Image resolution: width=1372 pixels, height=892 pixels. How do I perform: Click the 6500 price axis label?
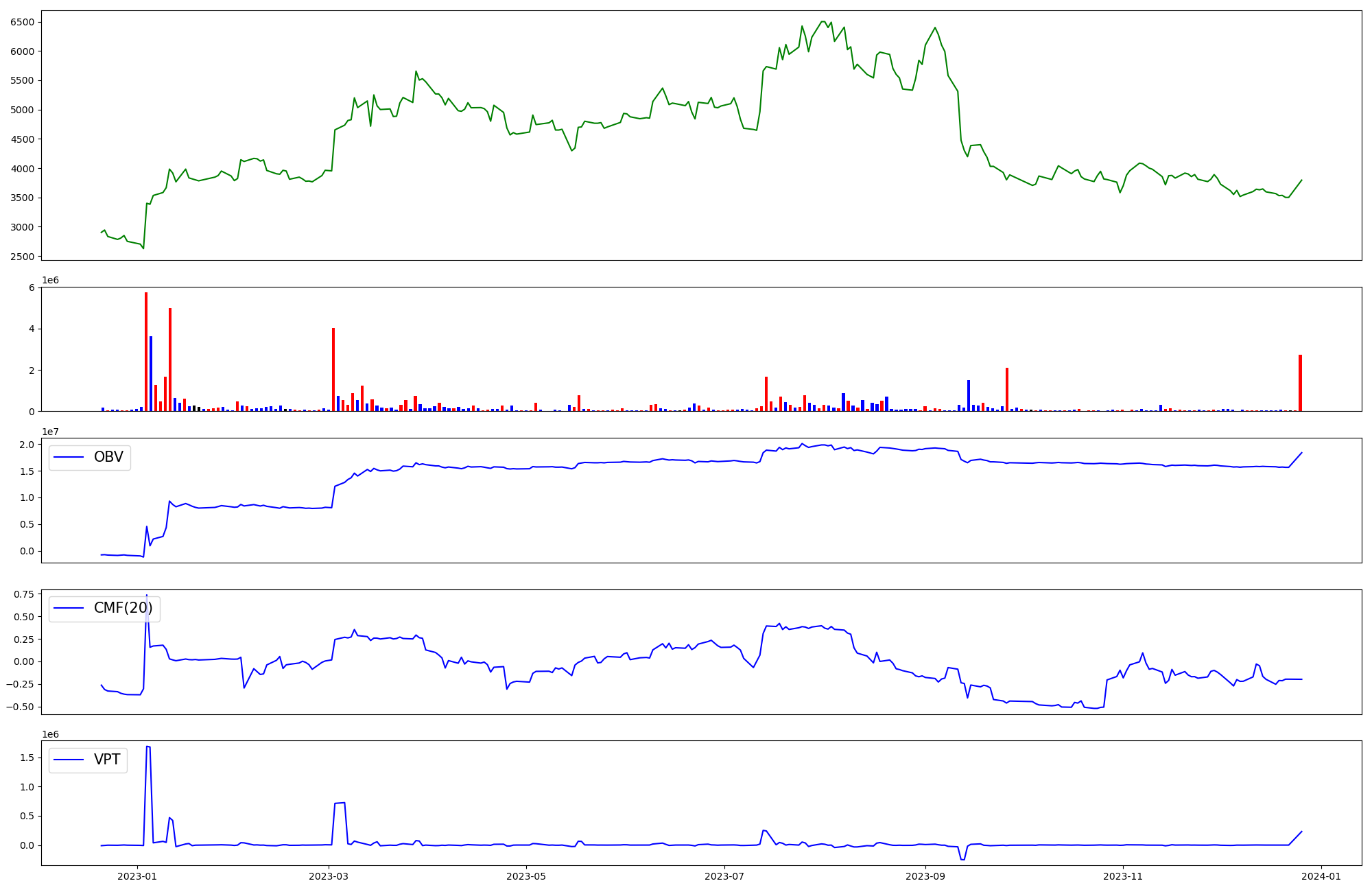click(23, 22)
